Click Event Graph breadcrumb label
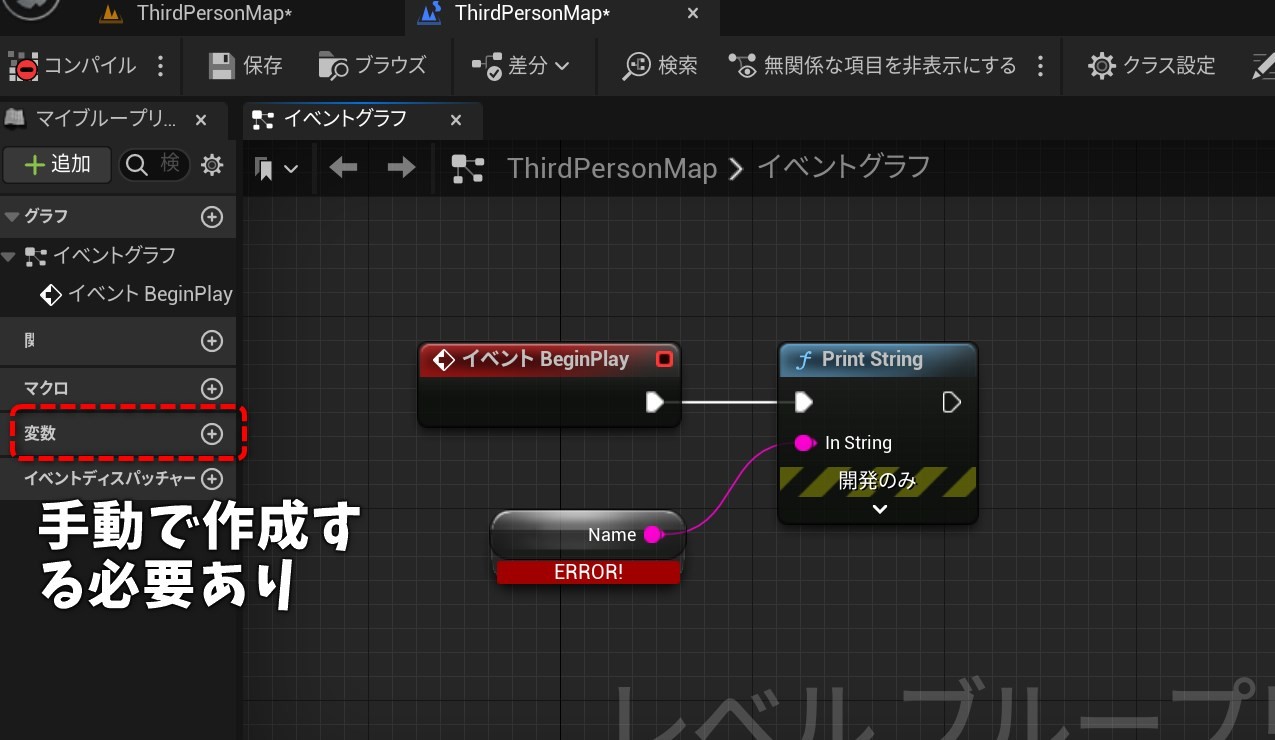 pyautogui.click(x=843, y=166)
